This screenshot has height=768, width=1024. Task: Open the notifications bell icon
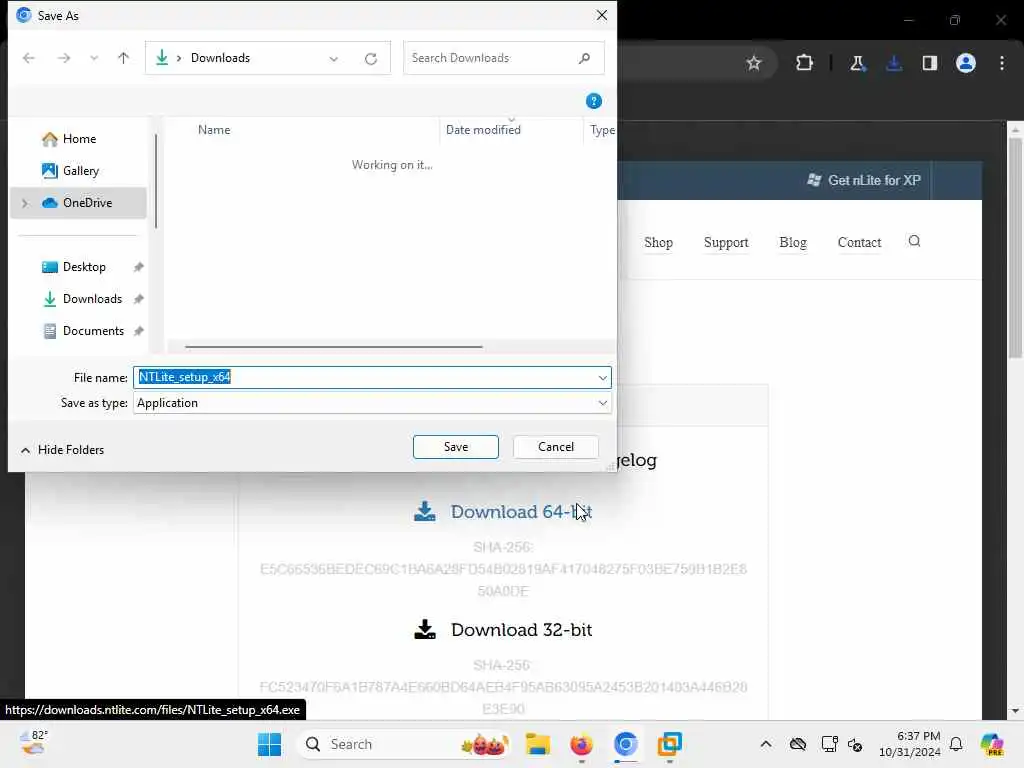pos(956,744)
